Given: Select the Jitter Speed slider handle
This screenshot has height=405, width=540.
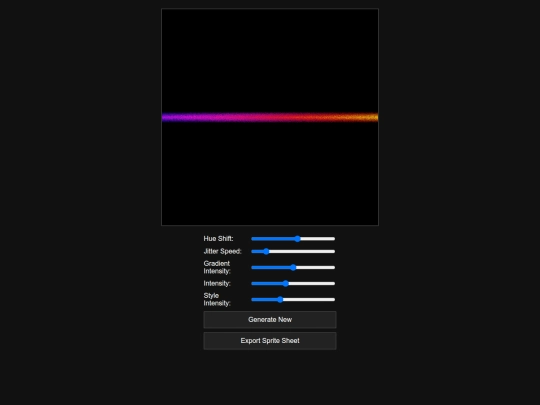Looking at the screenshot, I should pos(266,251).
